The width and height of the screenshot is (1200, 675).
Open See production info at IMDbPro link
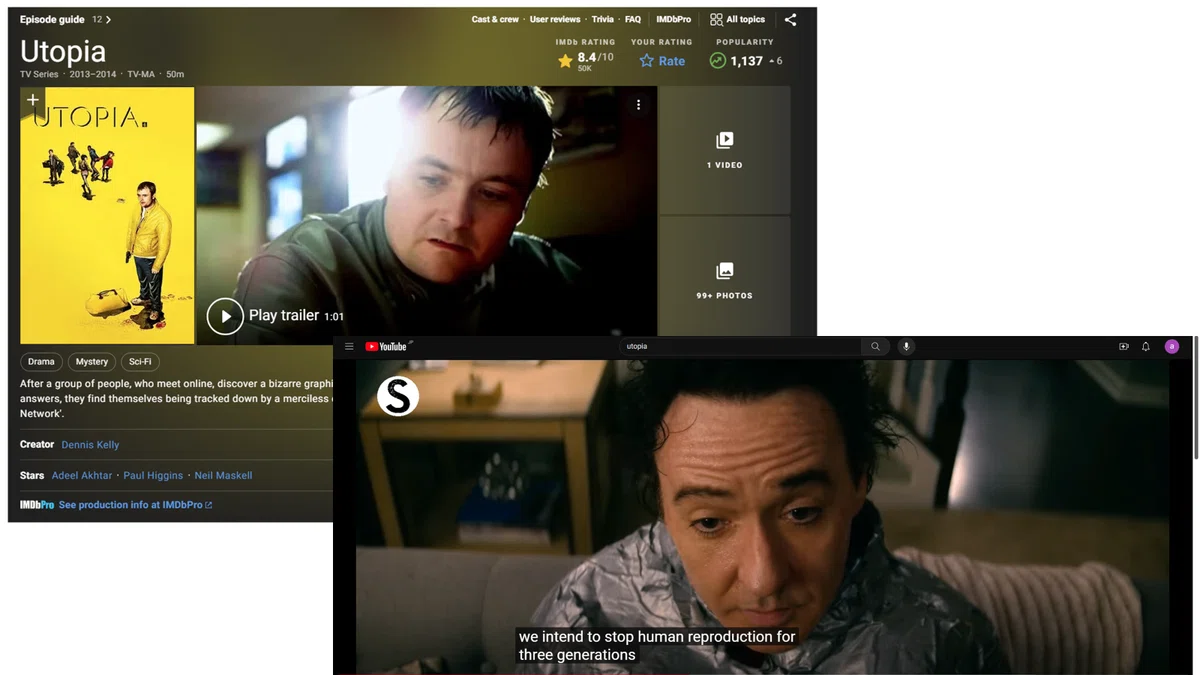point(135,506)
